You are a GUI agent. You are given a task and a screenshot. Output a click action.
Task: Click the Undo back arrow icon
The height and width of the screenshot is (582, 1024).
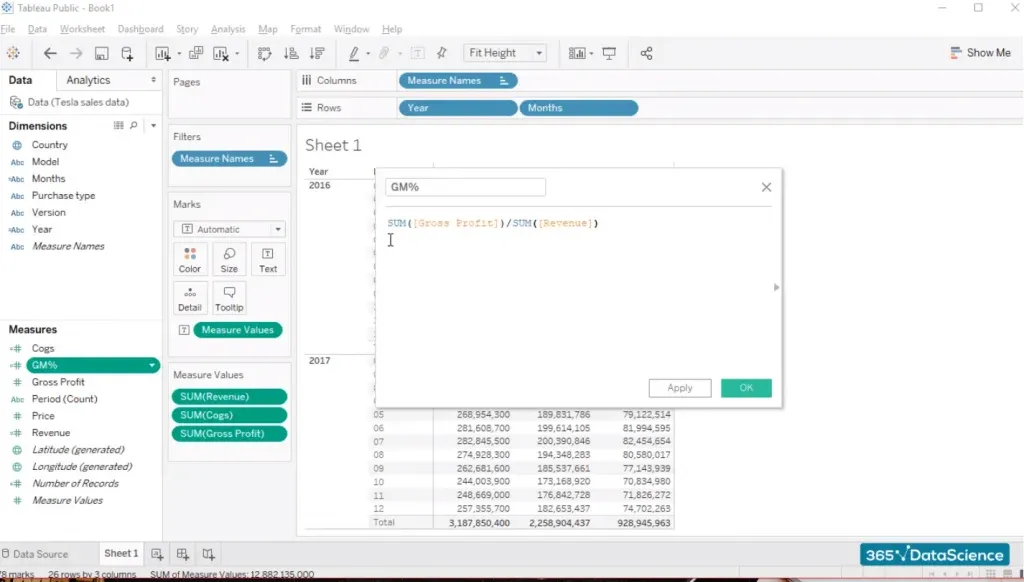click(x=50, y=53)
